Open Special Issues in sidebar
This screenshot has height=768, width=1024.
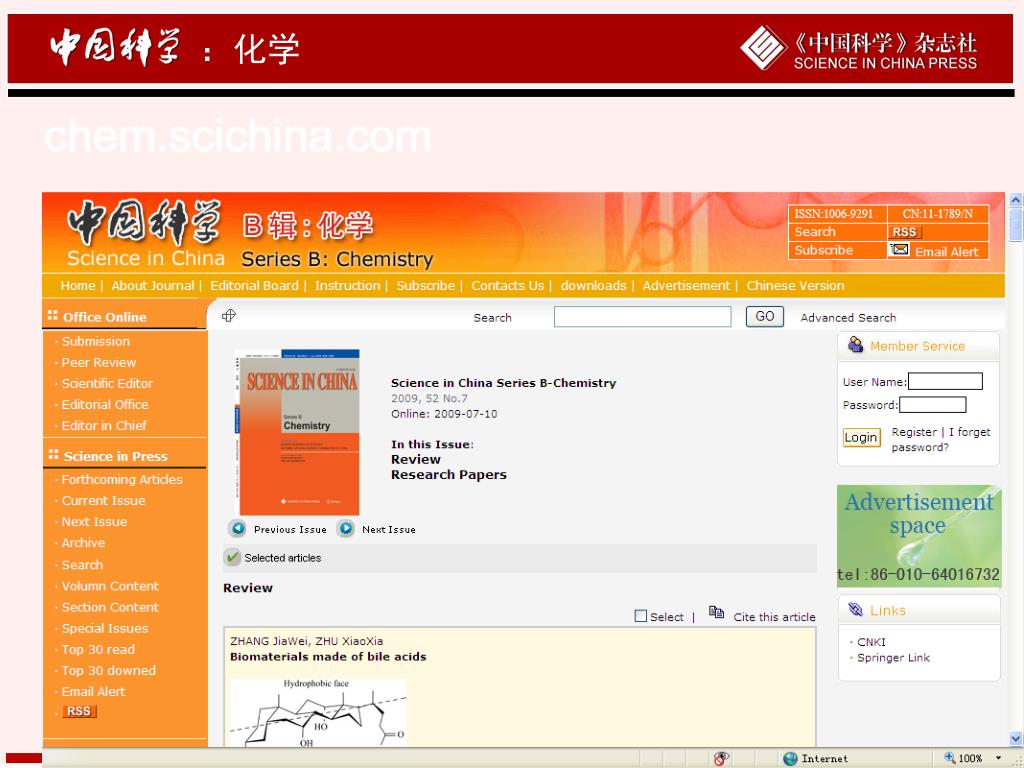coord(105,628)
